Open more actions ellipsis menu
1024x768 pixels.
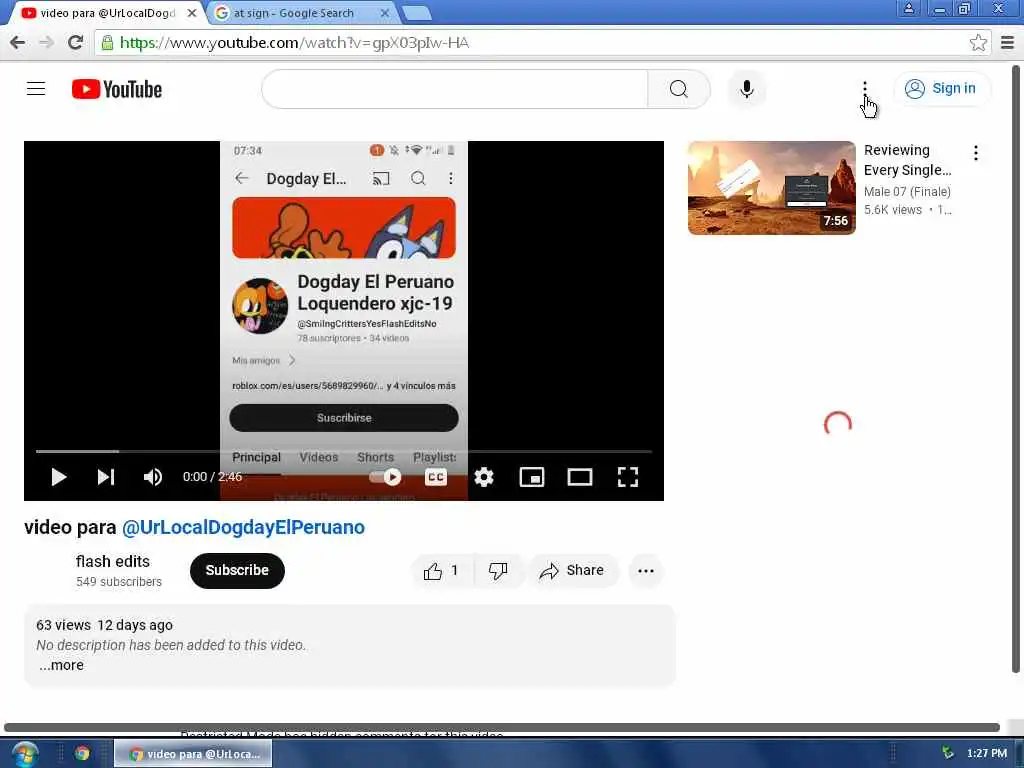(646, 571)
